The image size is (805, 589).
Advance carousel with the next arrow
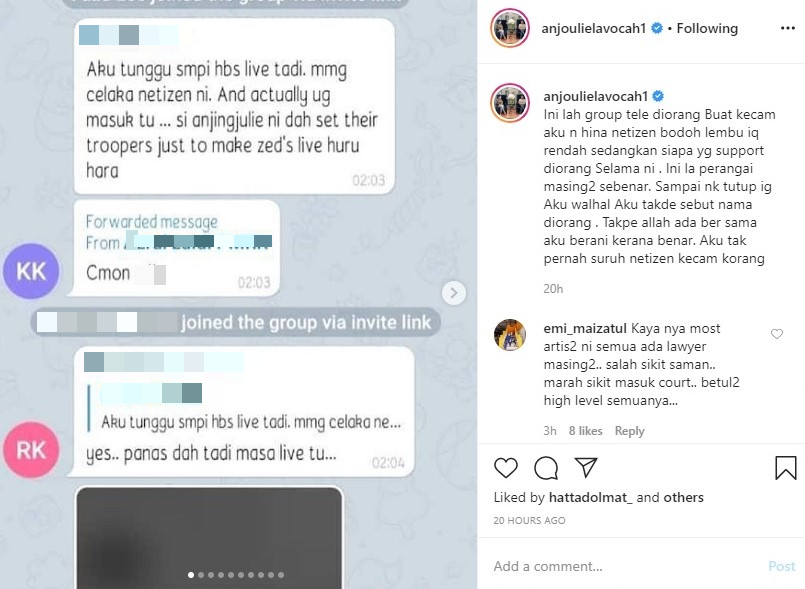[454, 293]
